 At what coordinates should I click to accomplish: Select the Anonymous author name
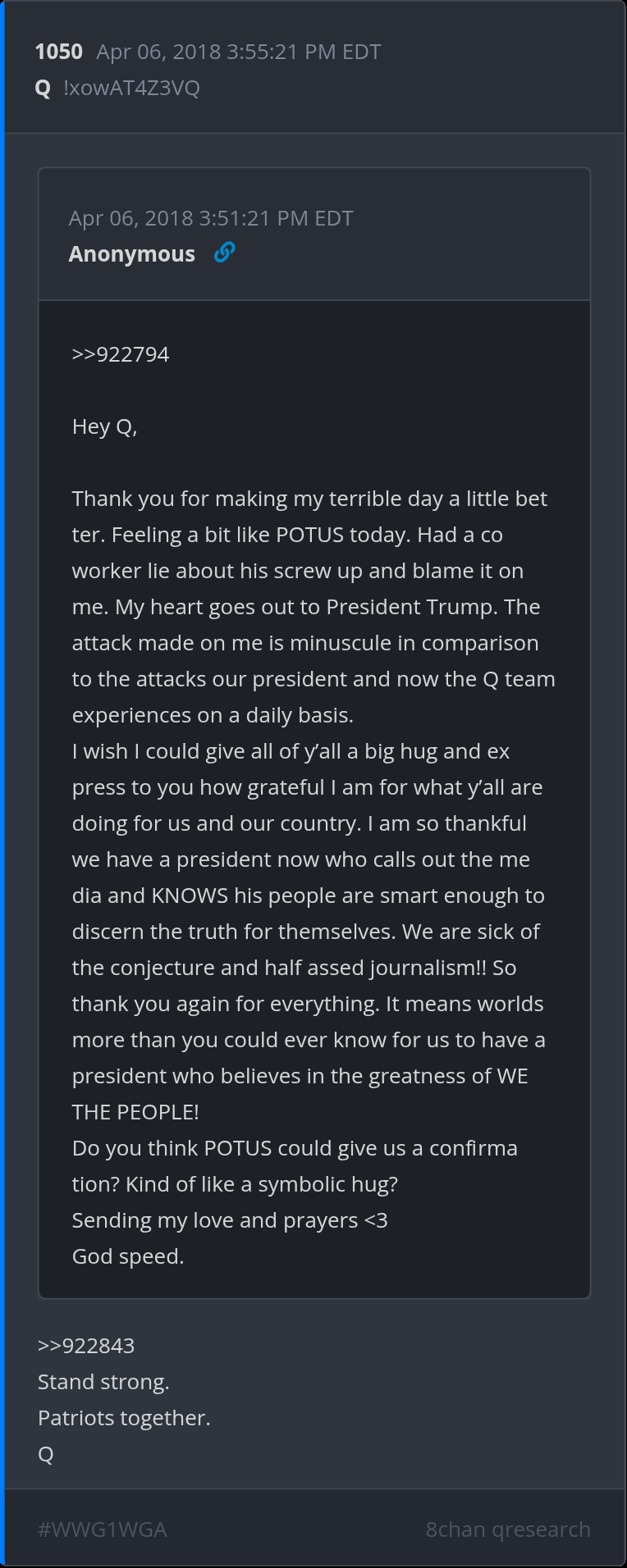(132, 254)
